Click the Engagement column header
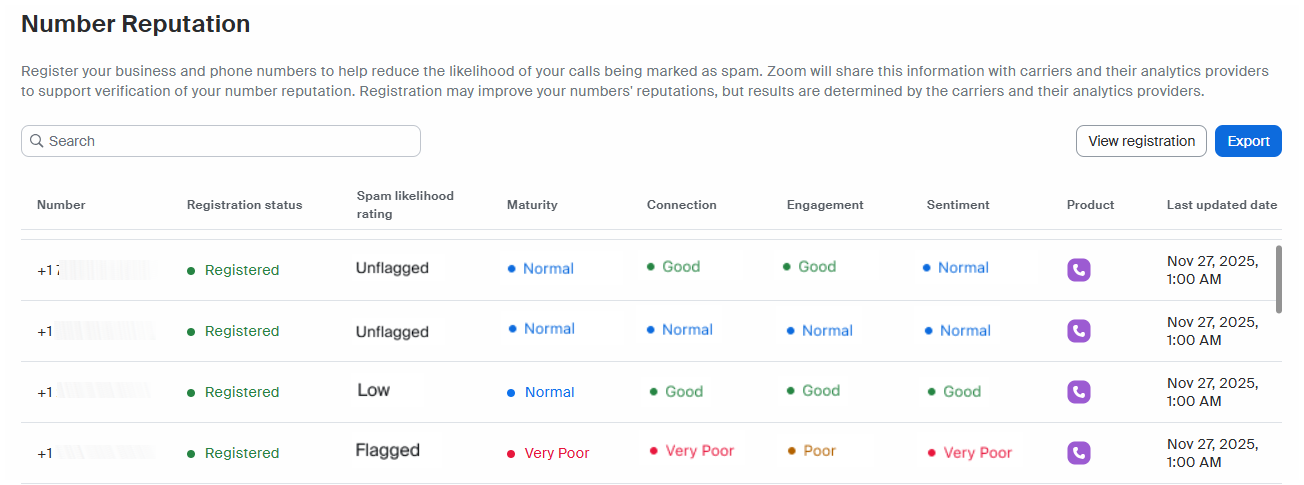 click(x=825, y=205)
